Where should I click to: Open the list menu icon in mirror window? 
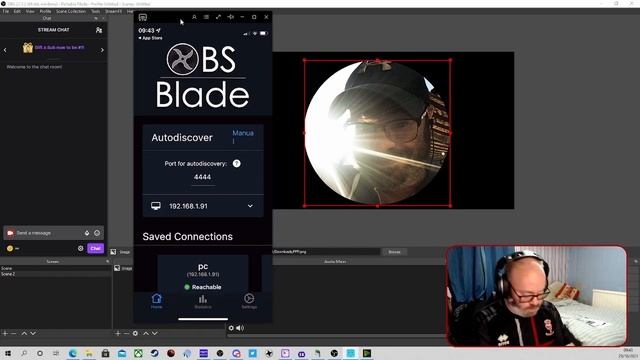(206, 17)
